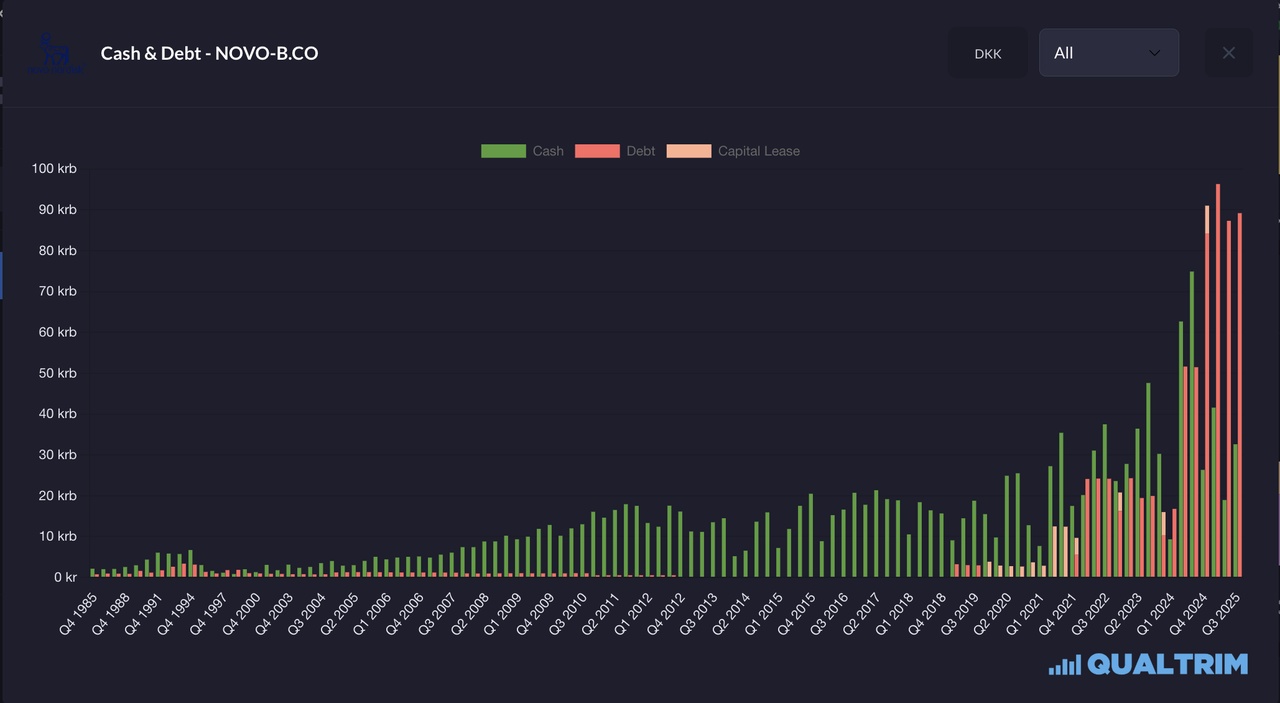The height and width of the screenshot is (703, 1280).
Task: Toggle the Capital Lease legend label
Action: coord(758,151)
